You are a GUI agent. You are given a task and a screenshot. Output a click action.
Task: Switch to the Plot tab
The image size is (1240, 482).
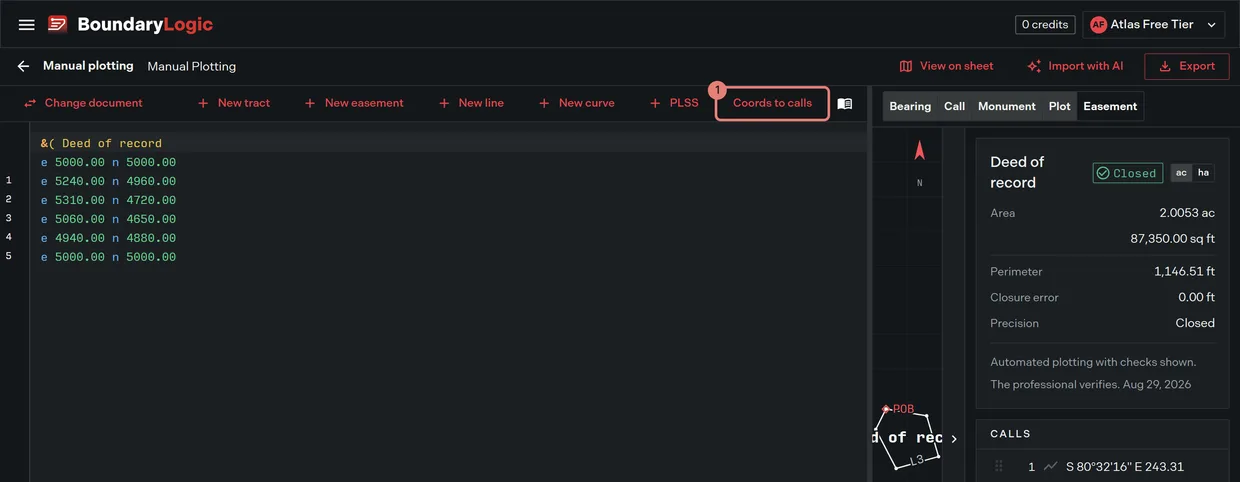pos(1059,106)
